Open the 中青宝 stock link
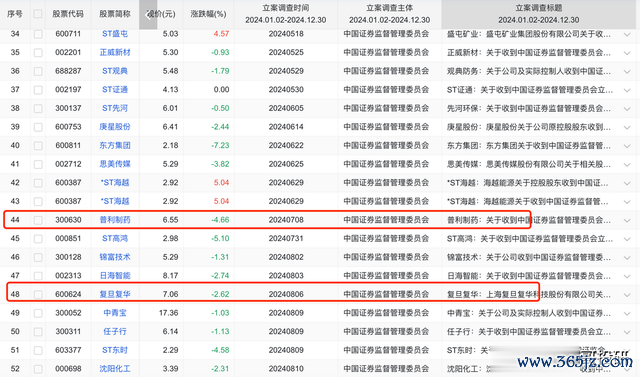The height and width of the screenshot is (377, 640). [x=115, y=313]
